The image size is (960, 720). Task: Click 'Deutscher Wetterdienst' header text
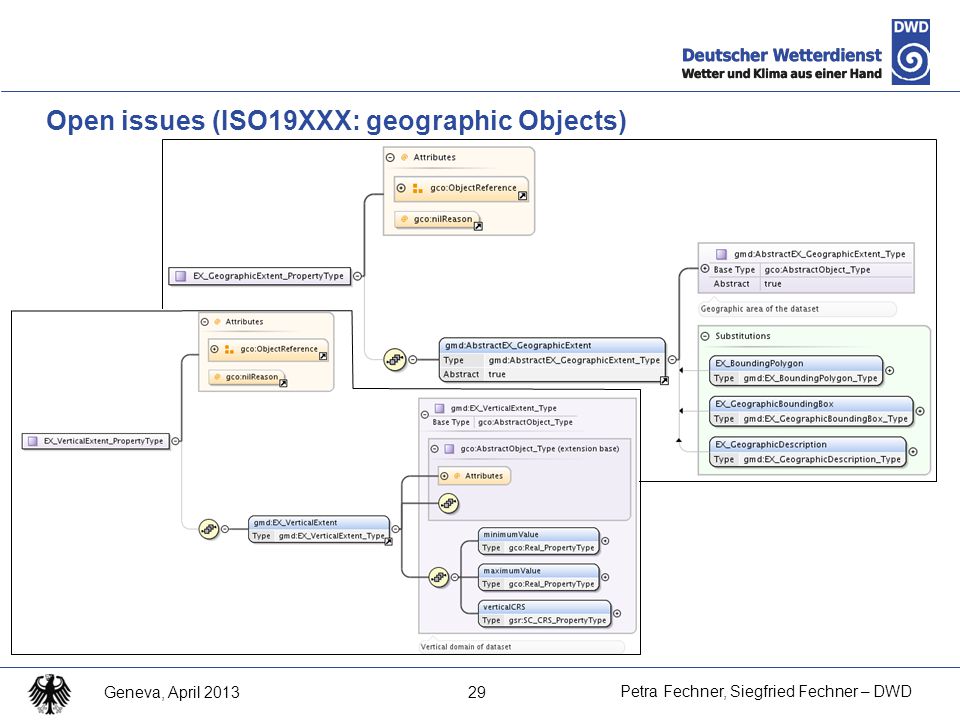click(781, 55)
